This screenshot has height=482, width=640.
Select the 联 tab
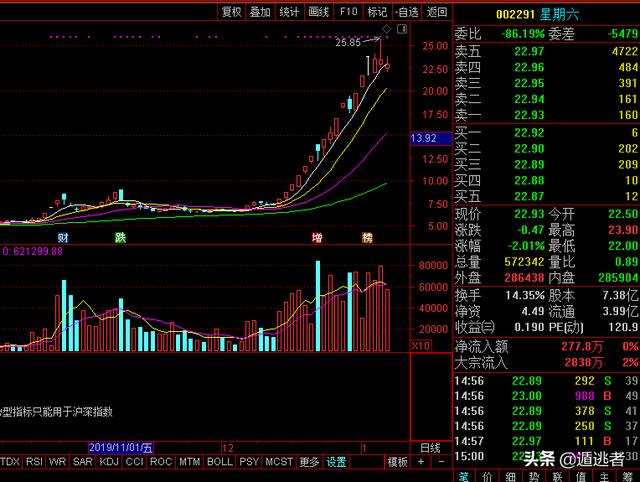[558, 477]
